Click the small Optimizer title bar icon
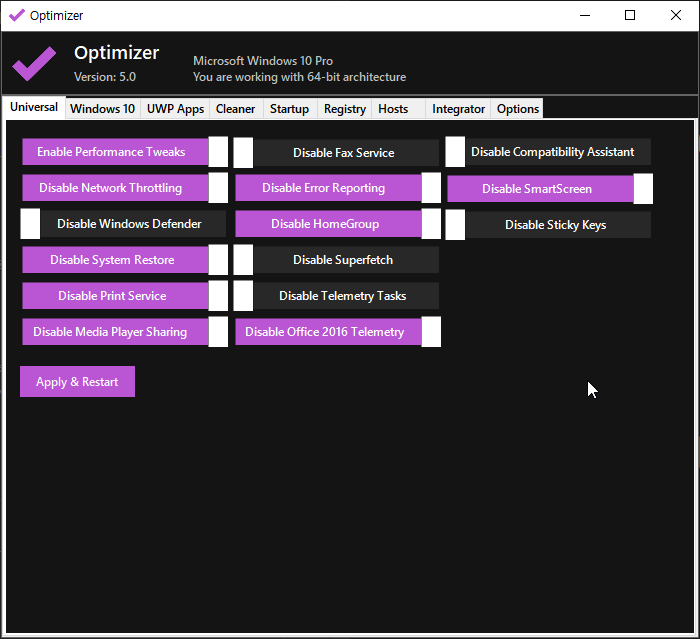Screen dimensions: 700x639 click(x=17, y=16)
